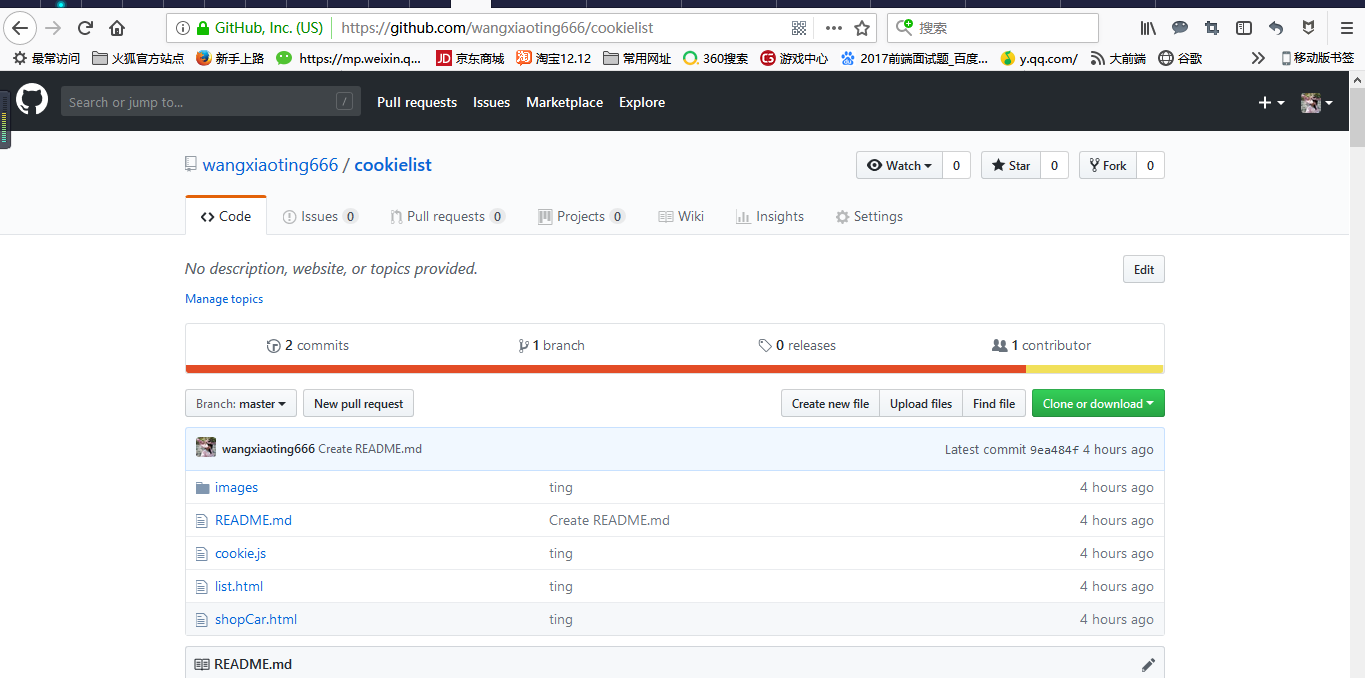Open the browser home page icon

117,28
